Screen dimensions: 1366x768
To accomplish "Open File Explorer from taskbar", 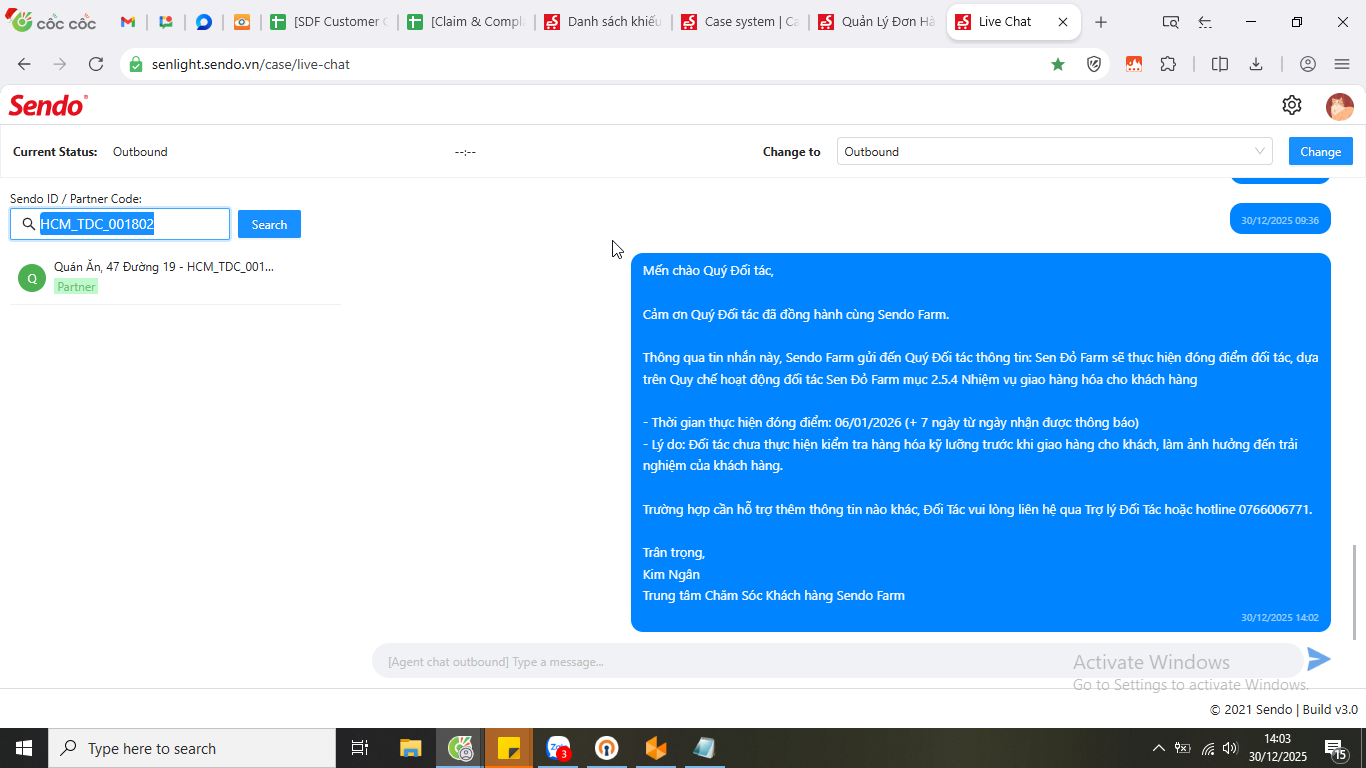I will pyautogui.click(x=410, y=748).
